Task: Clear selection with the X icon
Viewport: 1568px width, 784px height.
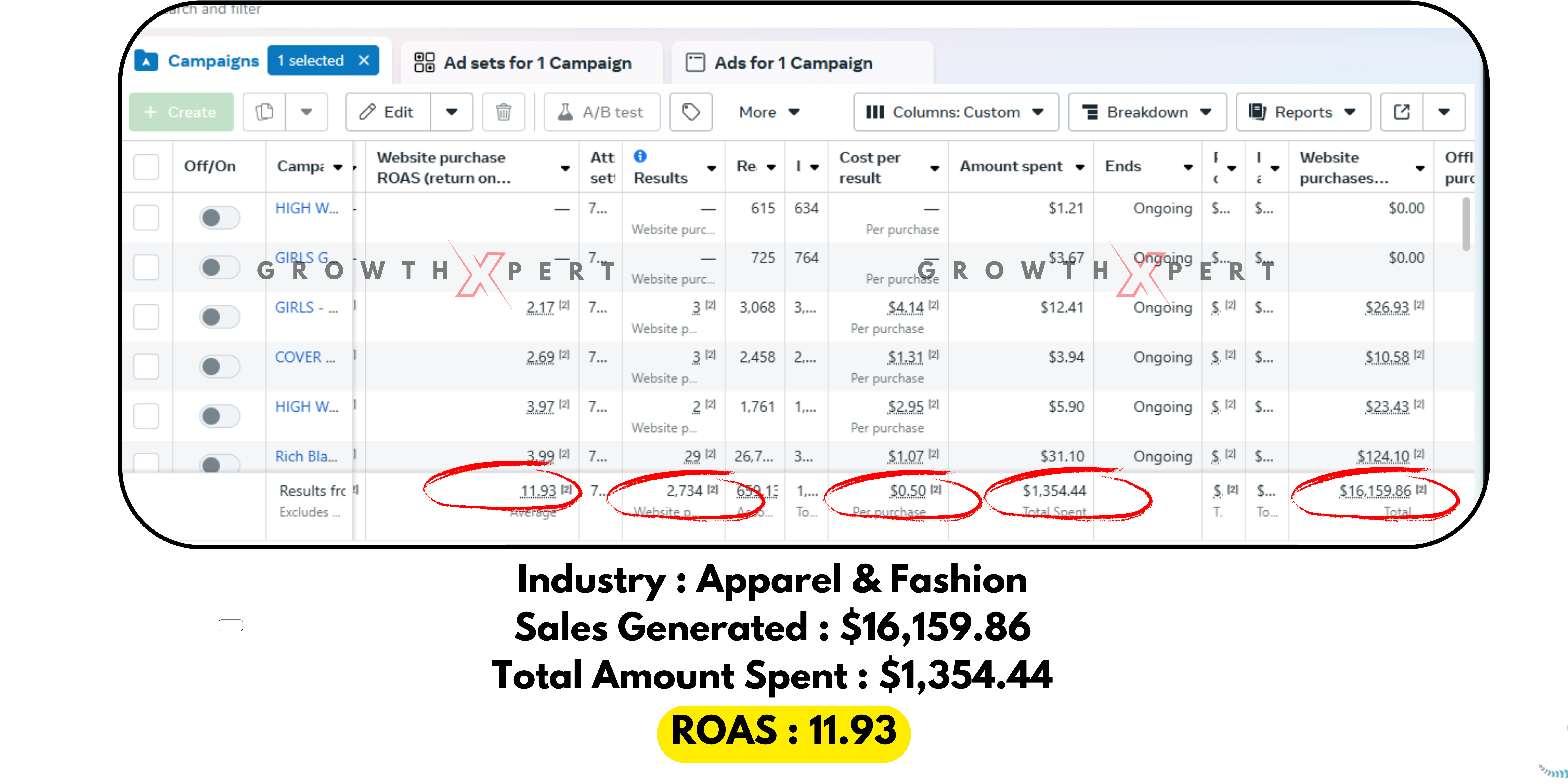Action: 364,60
